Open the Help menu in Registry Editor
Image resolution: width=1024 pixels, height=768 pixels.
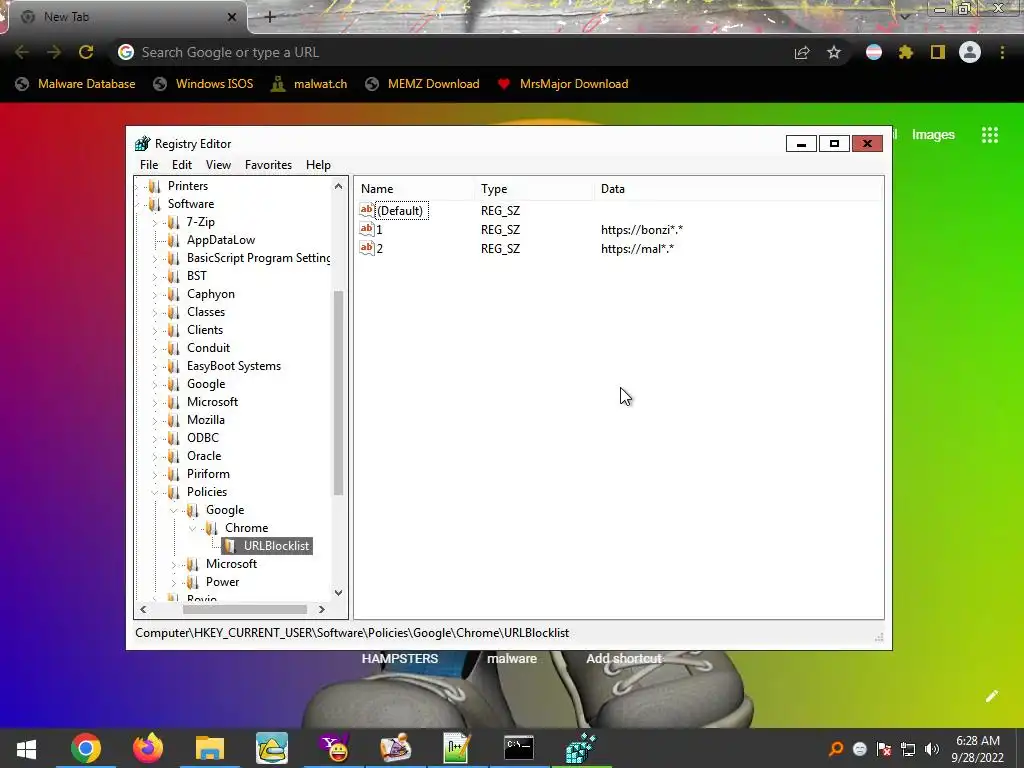(x=318, y=165)
